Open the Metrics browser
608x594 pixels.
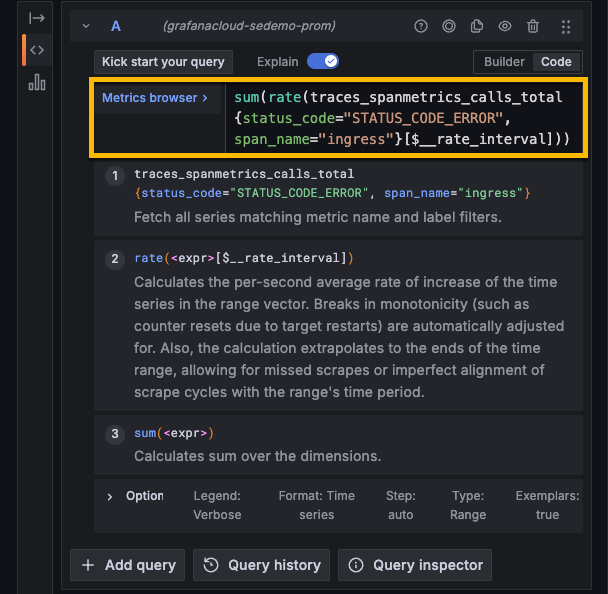[x=155, y=98]
